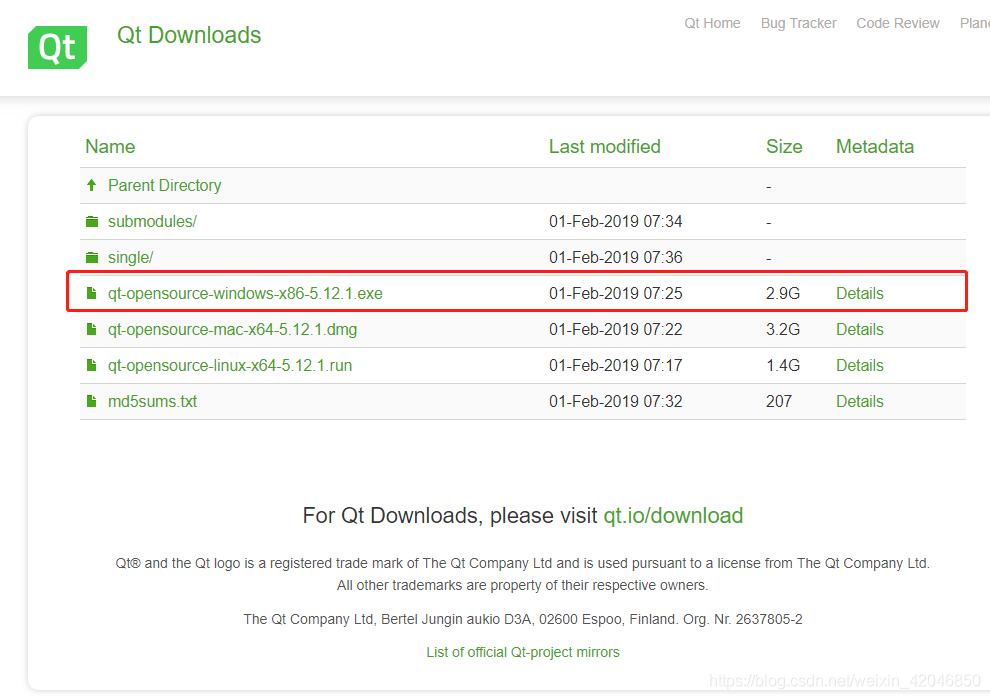
Task: View Details for md5sums.txt
Action: tap(859, 402)
